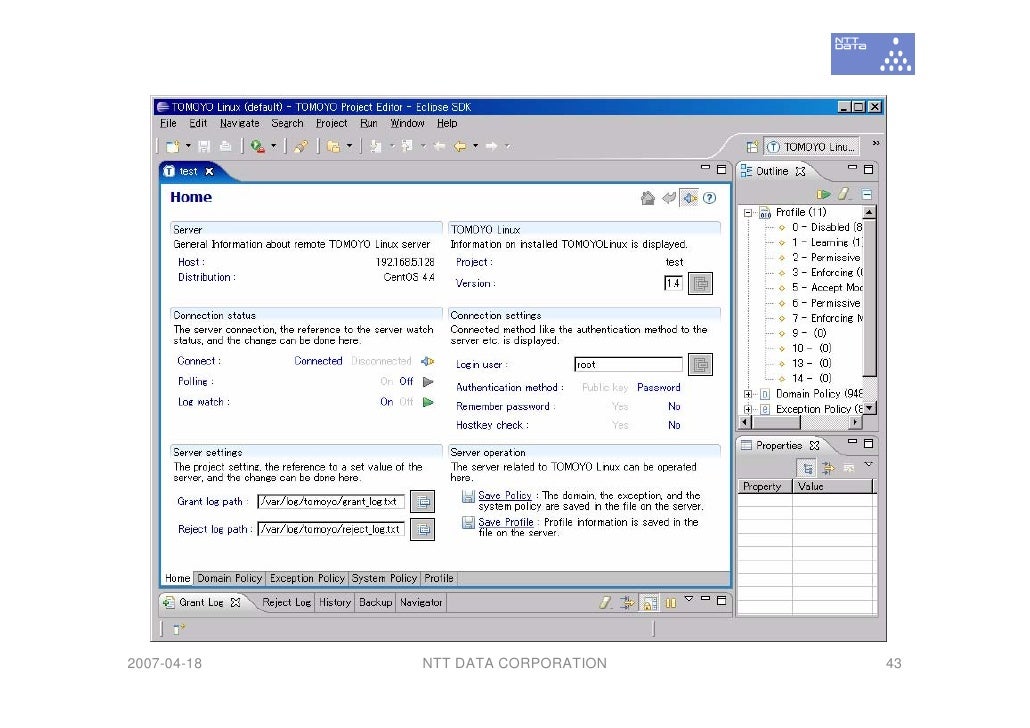This screenshot has height=728, width=1030.
Task: Turn Log watch On
Action: tap(386, 402)
